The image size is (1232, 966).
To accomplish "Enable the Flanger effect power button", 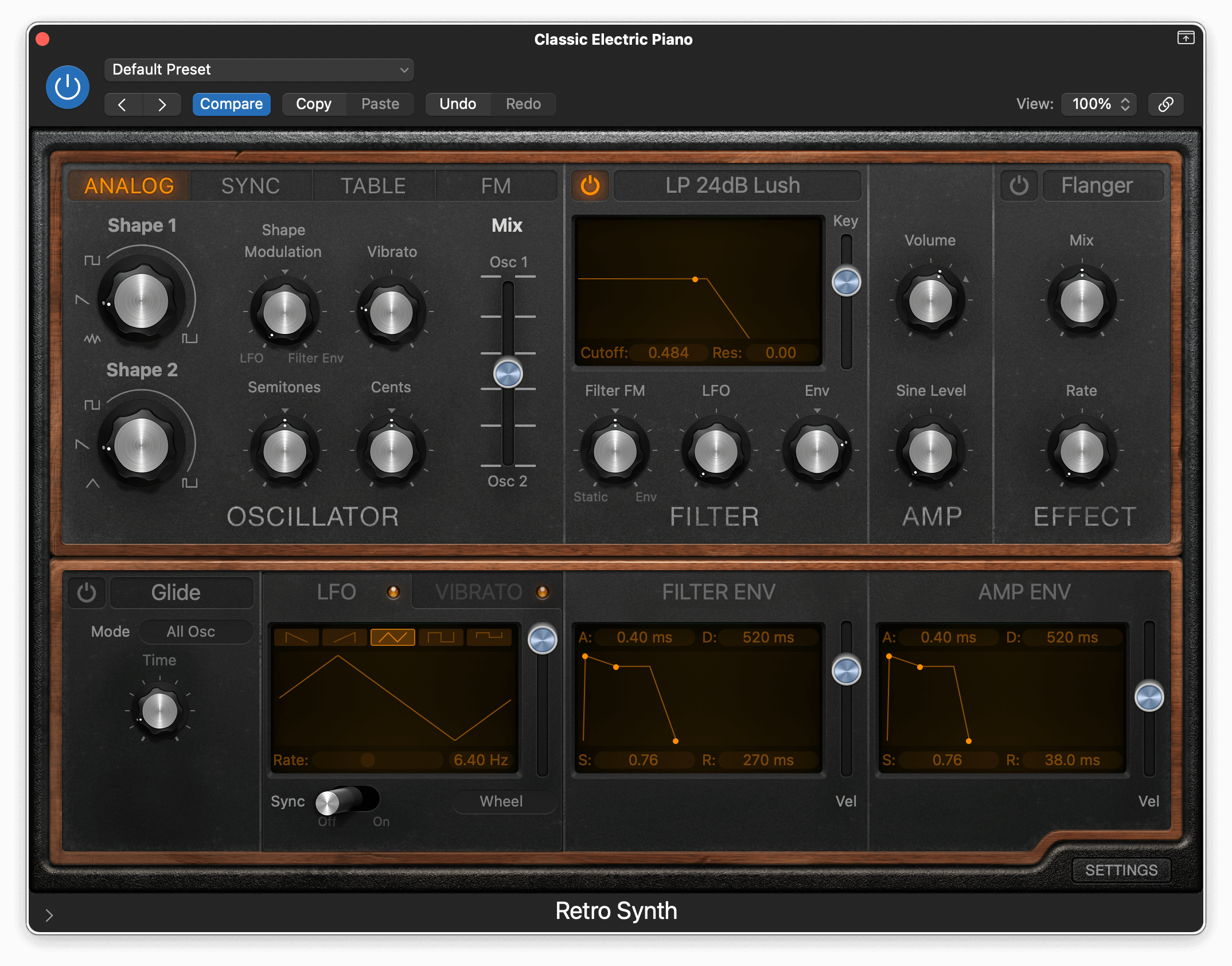I will [x=1019, y=185].
